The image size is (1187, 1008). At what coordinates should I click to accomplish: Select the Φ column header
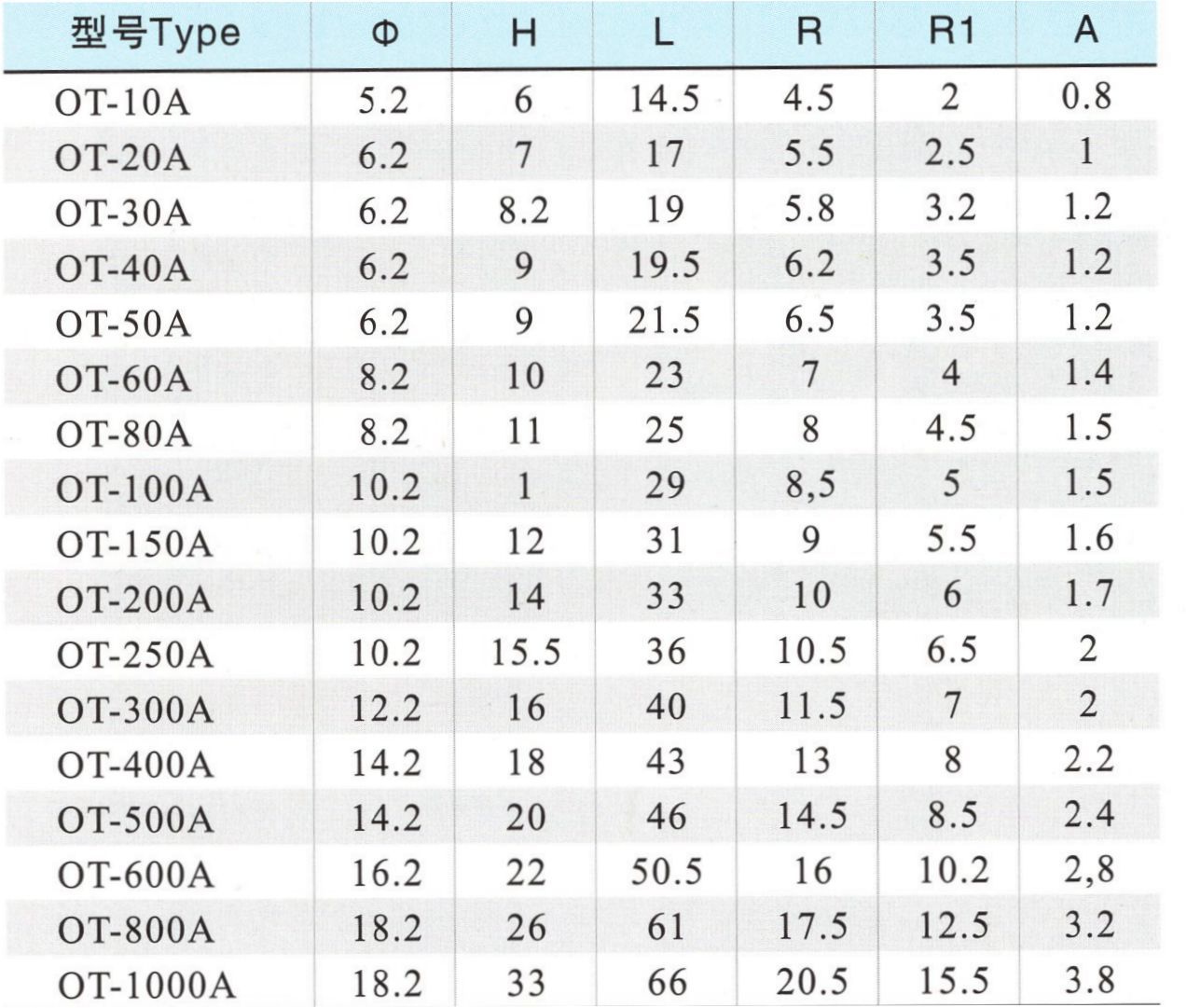point(384,34)
